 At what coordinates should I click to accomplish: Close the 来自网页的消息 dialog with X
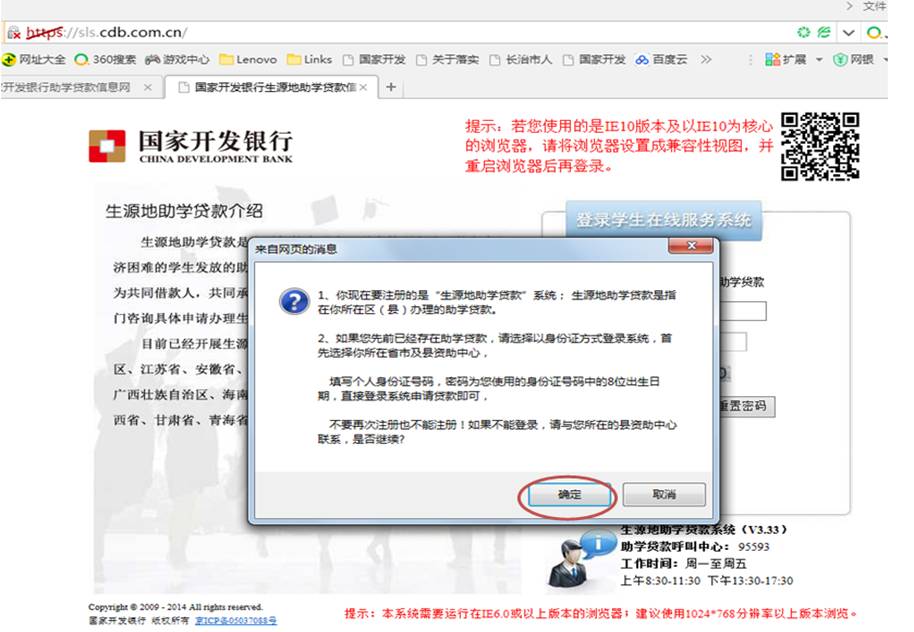[x=691, y=247]
